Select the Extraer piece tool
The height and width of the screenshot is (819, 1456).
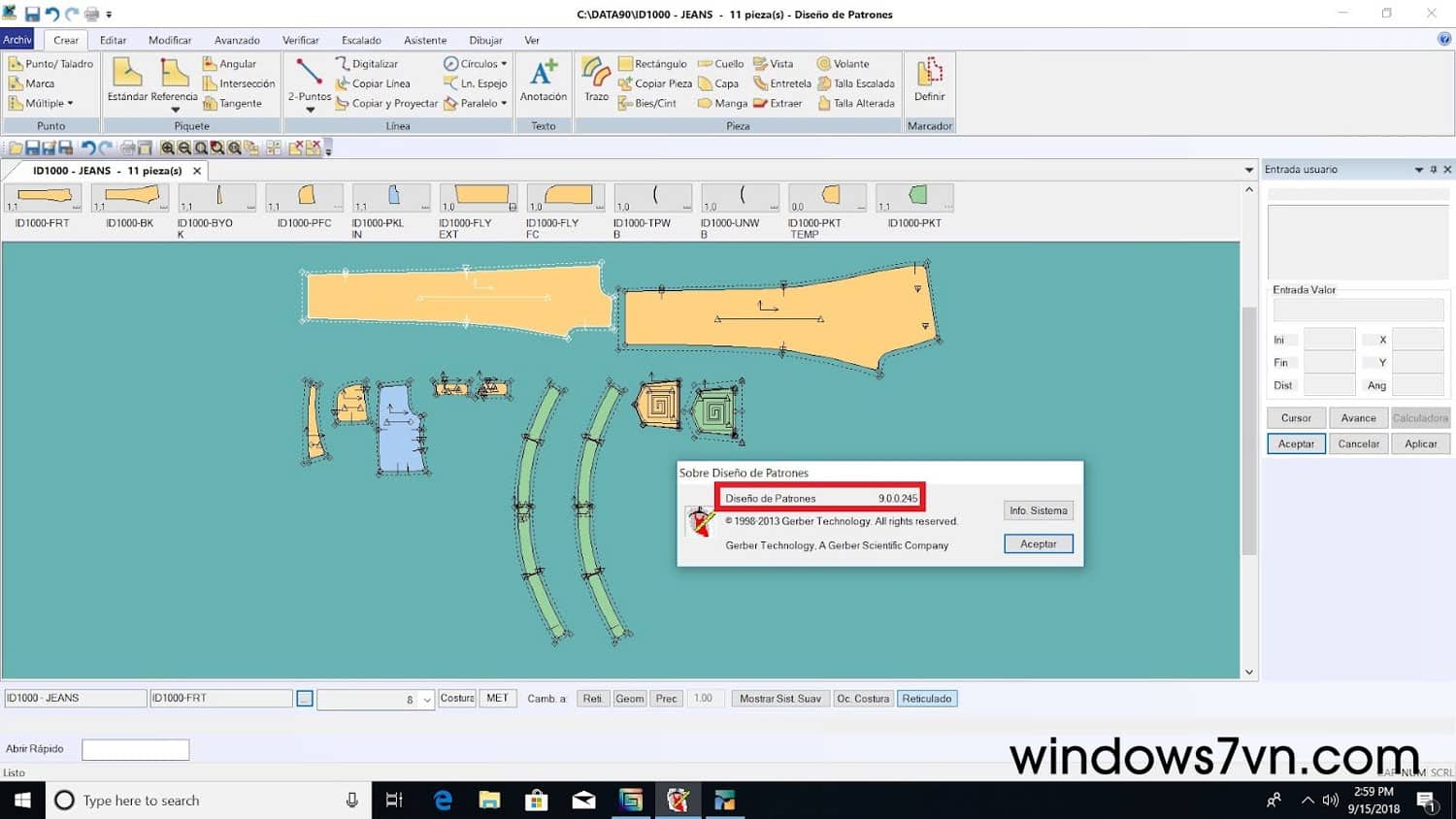[778, 103]
